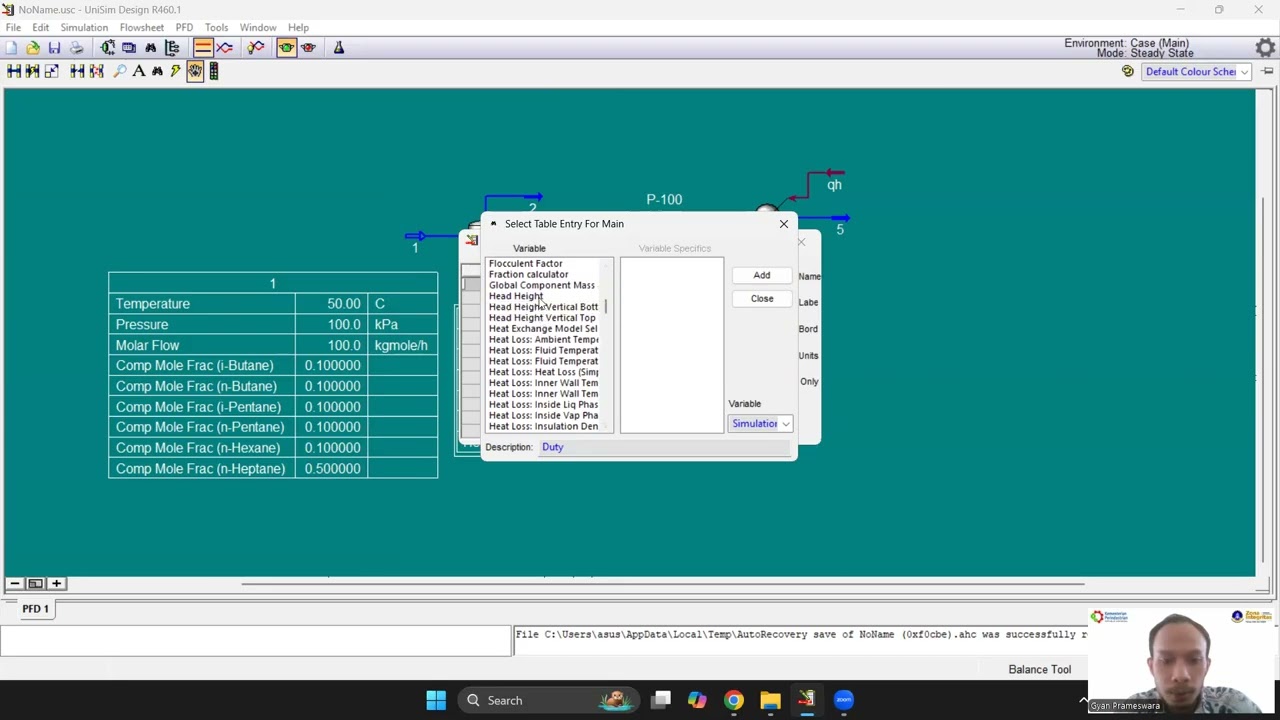
Task: Click the yellow lightning bolt icon
Action: point(176,71)
